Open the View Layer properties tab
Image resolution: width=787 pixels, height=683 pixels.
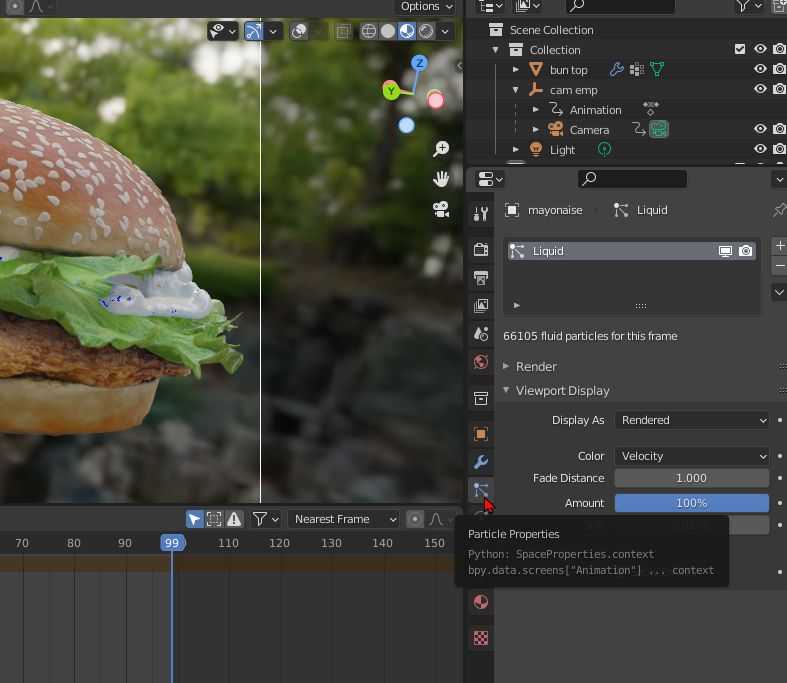480,305
